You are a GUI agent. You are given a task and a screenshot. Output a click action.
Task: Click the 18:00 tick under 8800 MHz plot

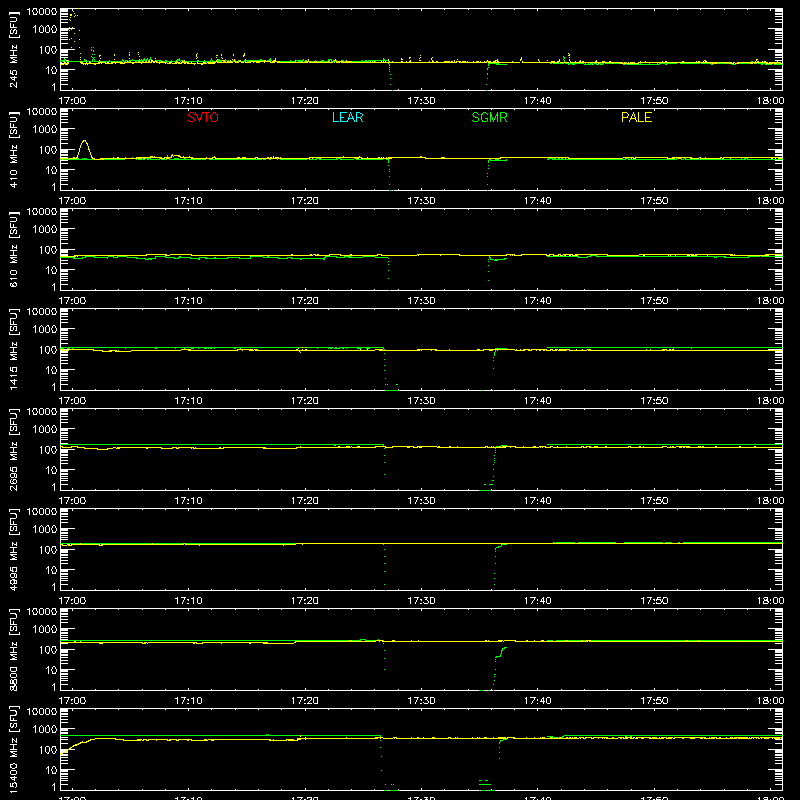(x=770, y=701)
